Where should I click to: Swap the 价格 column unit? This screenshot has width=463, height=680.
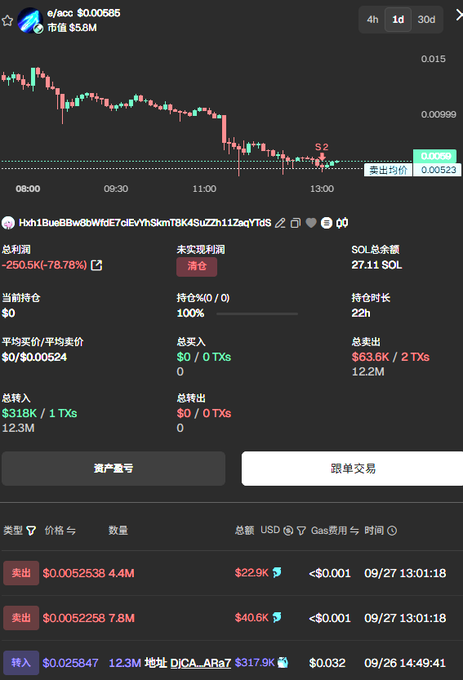pos(71,530)
